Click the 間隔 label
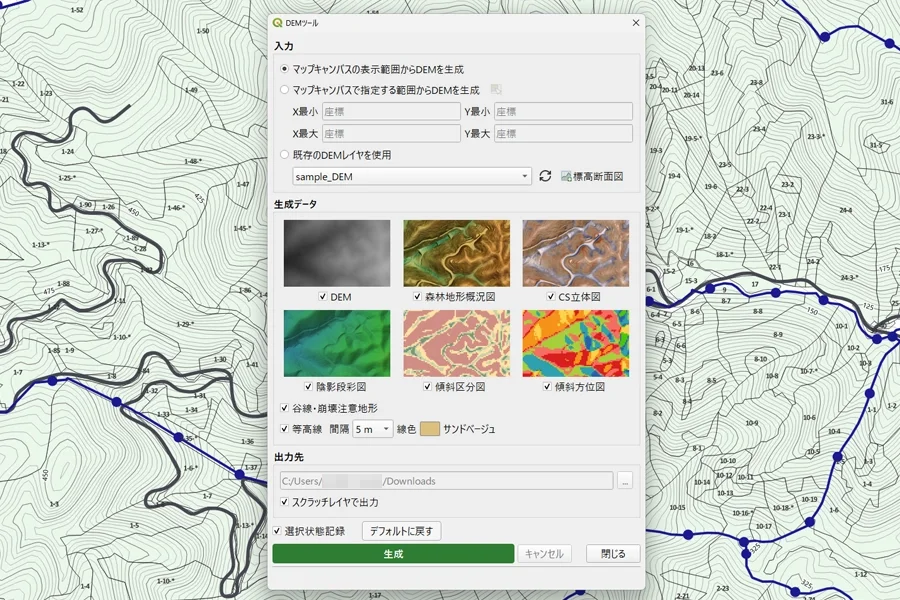Viewport: 900px width, 600px height. coord(339,429)
